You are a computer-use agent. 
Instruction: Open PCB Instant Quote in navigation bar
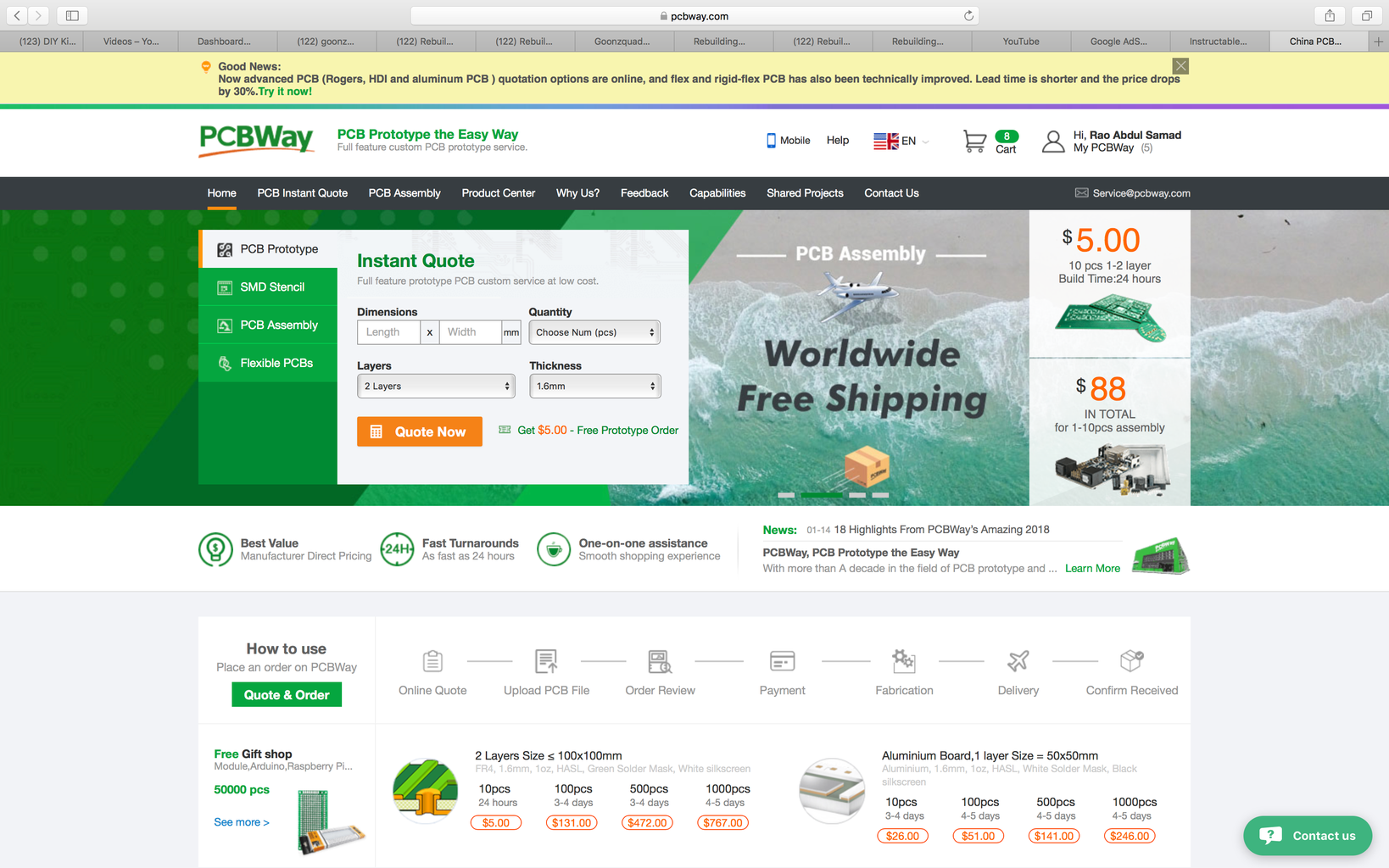[x=303, y=193]
